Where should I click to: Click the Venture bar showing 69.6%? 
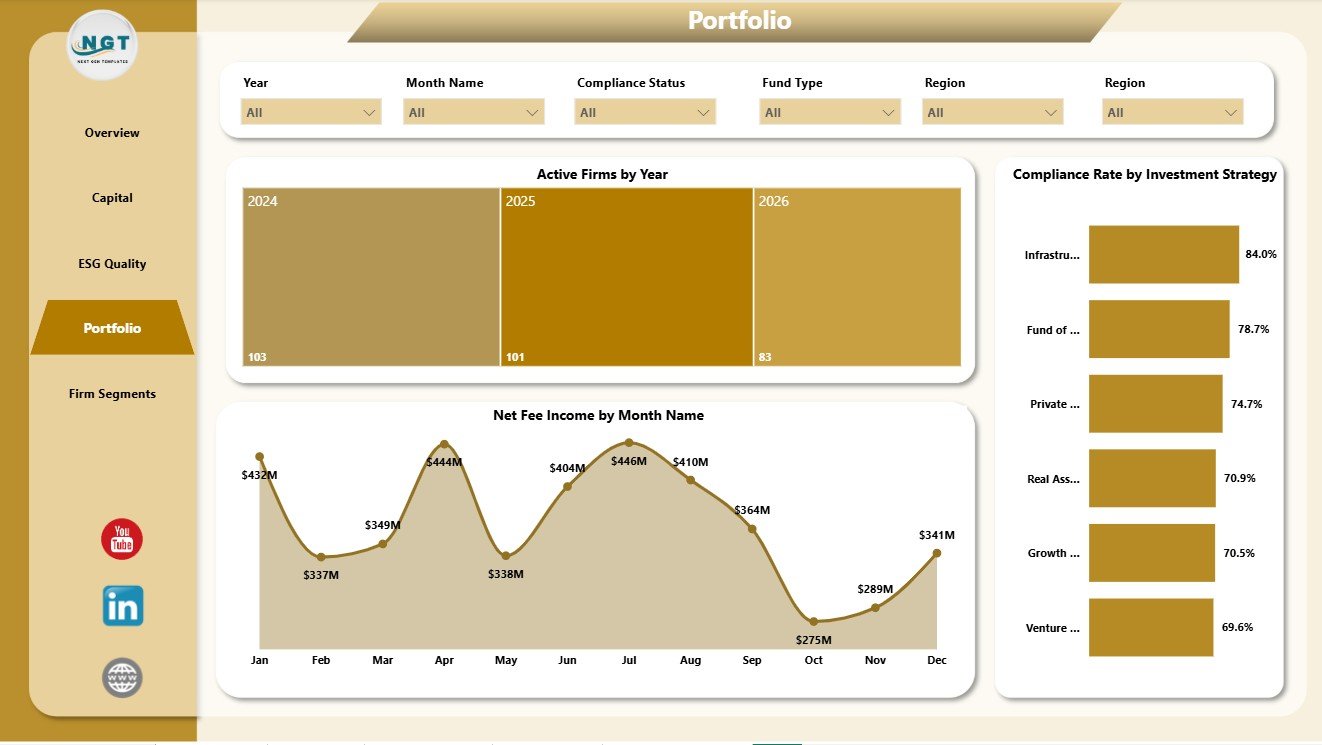click(x=1151, y=627)
